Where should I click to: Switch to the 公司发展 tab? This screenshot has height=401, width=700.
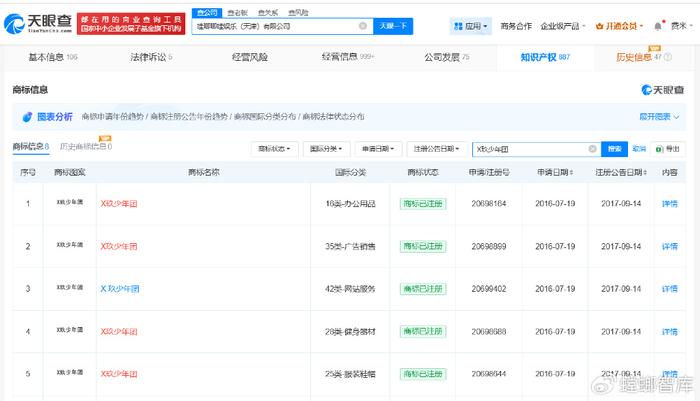pos(446,57)
